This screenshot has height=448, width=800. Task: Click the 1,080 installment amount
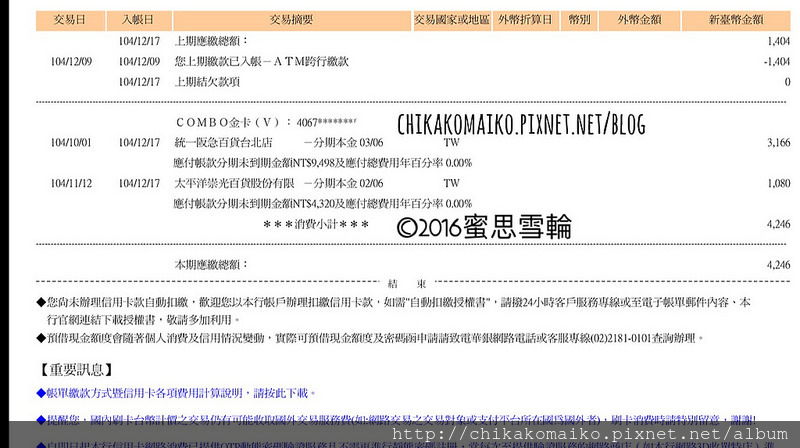pyautogui.click(x=779, y=184)
